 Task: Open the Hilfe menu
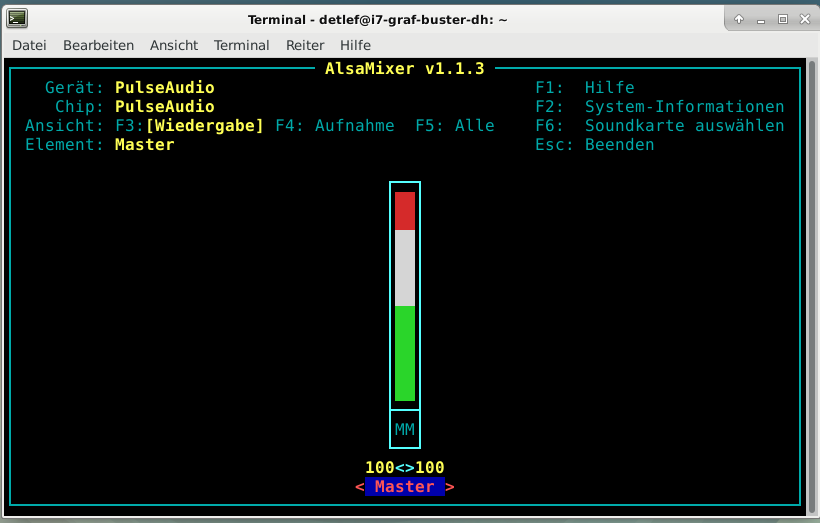click(x=355, y=46)
